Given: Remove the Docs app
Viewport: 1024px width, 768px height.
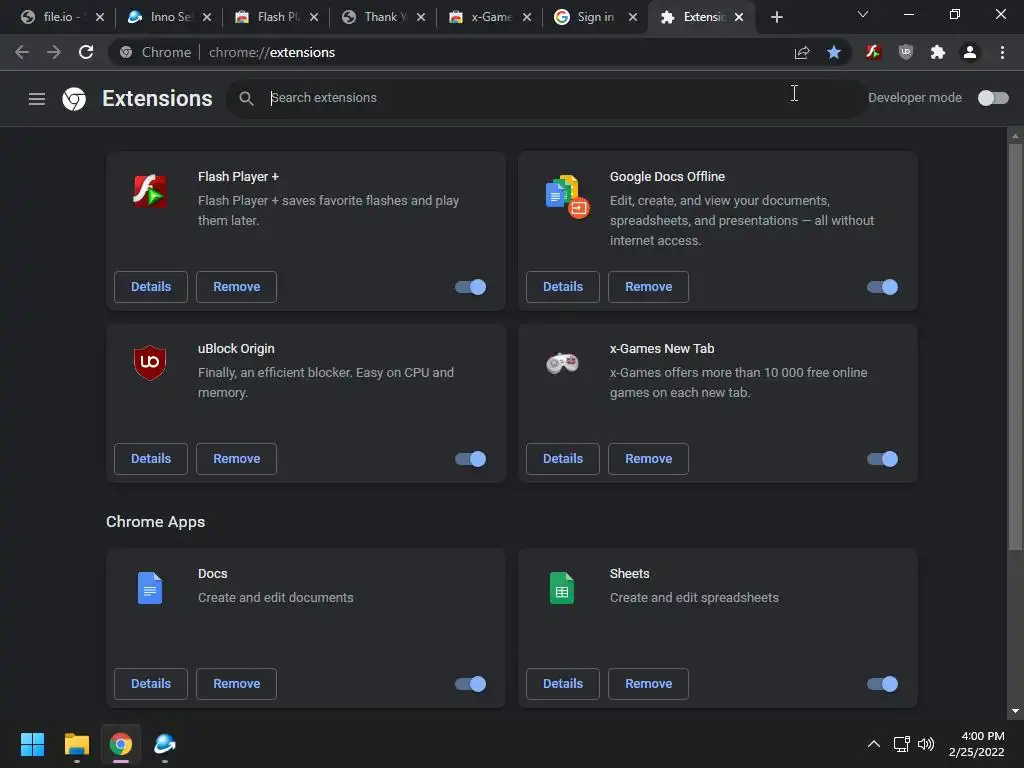Looking at the screenshot, I should tap(236, 684).
